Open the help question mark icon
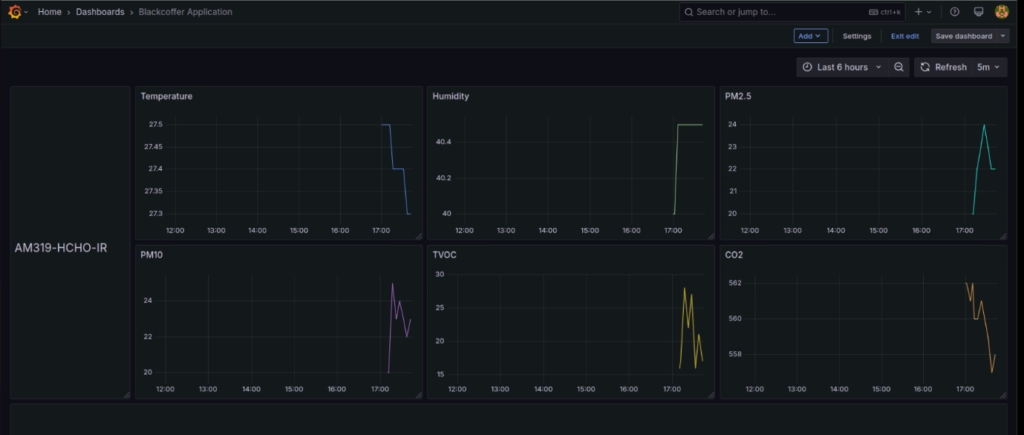Viewport: 1024px width, 435px height. pyautogui.click(x=954, y=12)
